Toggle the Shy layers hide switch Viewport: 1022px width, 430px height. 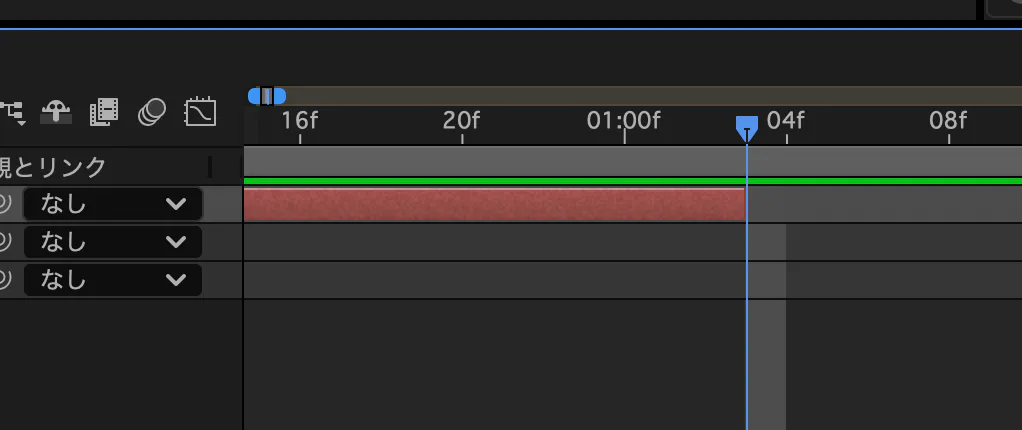(x=55, y=113)
